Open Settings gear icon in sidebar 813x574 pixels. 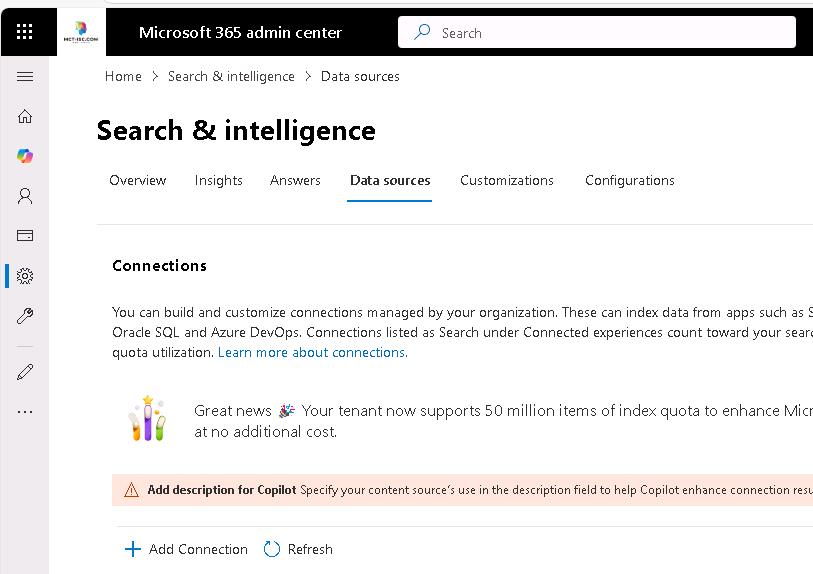(x=25, y=276)
